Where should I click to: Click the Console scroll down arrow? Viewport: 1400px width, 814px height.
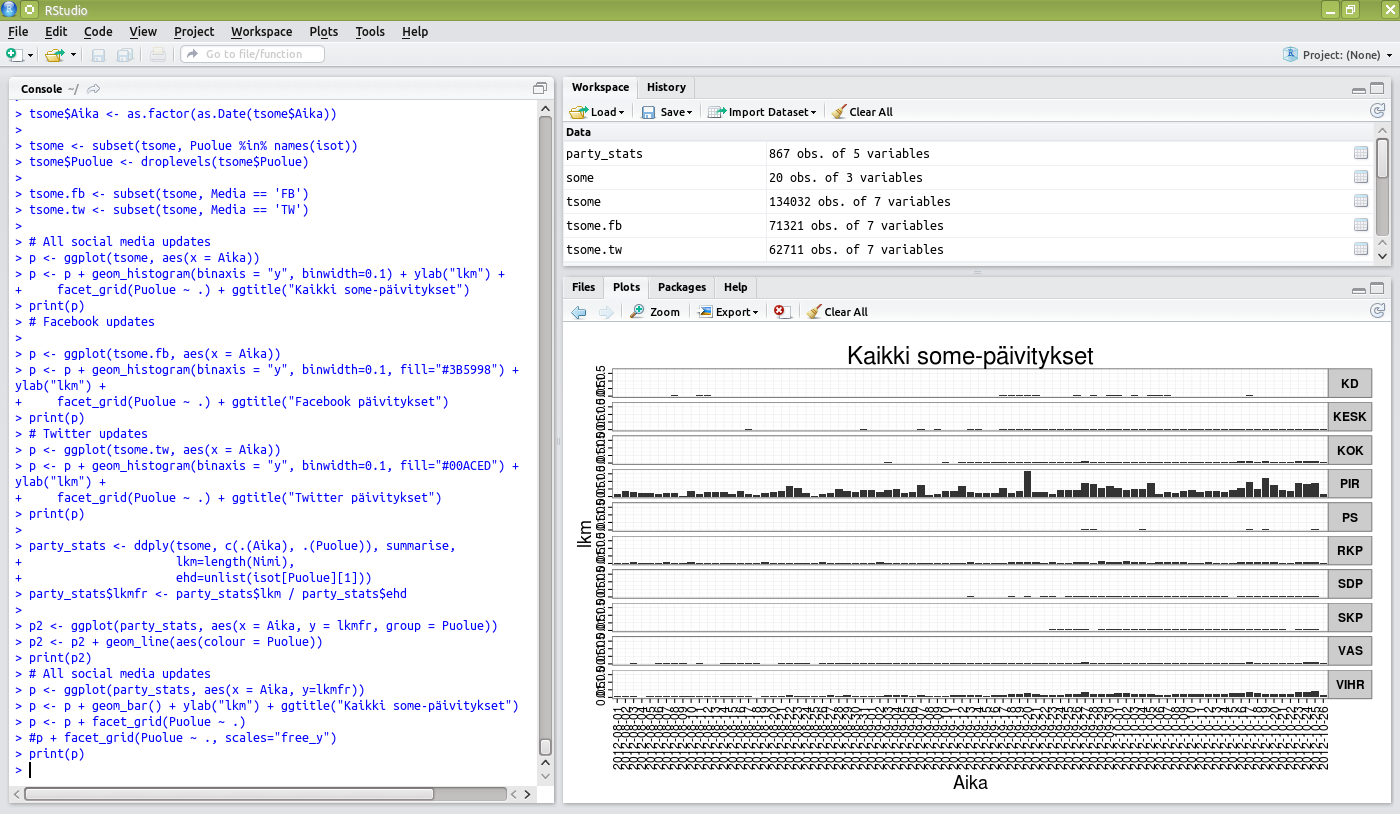coord(545,776)
